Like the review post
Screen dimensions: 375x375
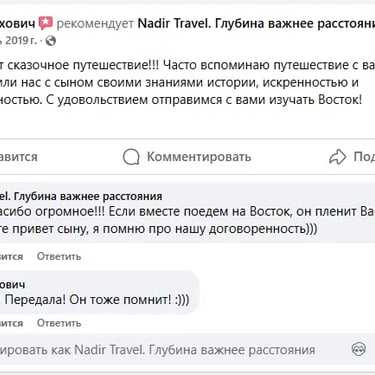point(18,157)
